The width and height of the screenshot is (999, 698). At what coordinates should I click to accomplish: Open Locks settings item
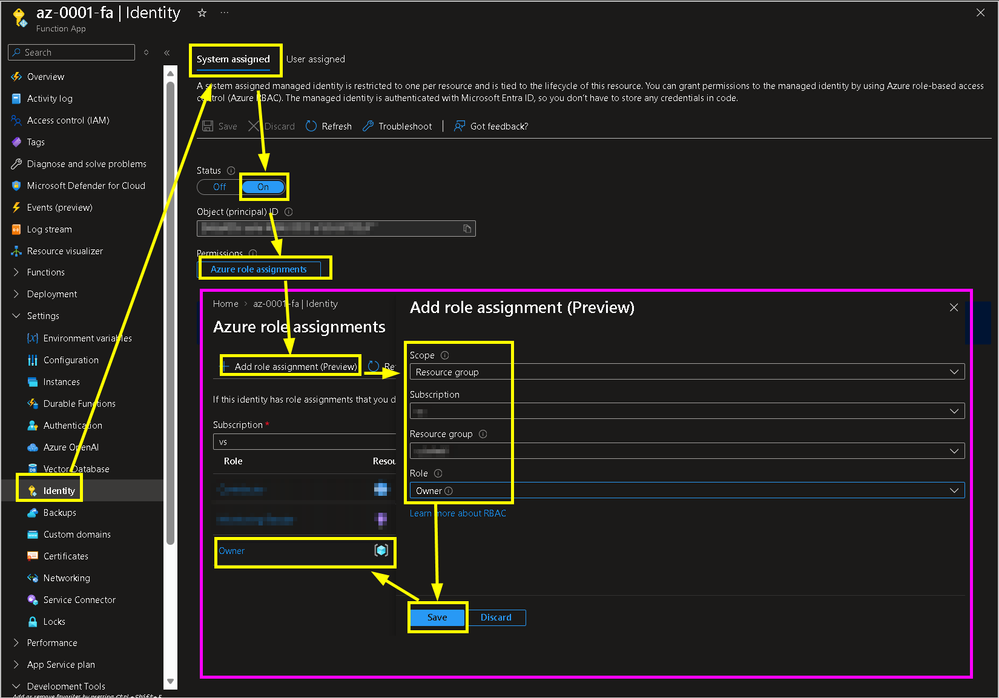(x=54, y=622)
